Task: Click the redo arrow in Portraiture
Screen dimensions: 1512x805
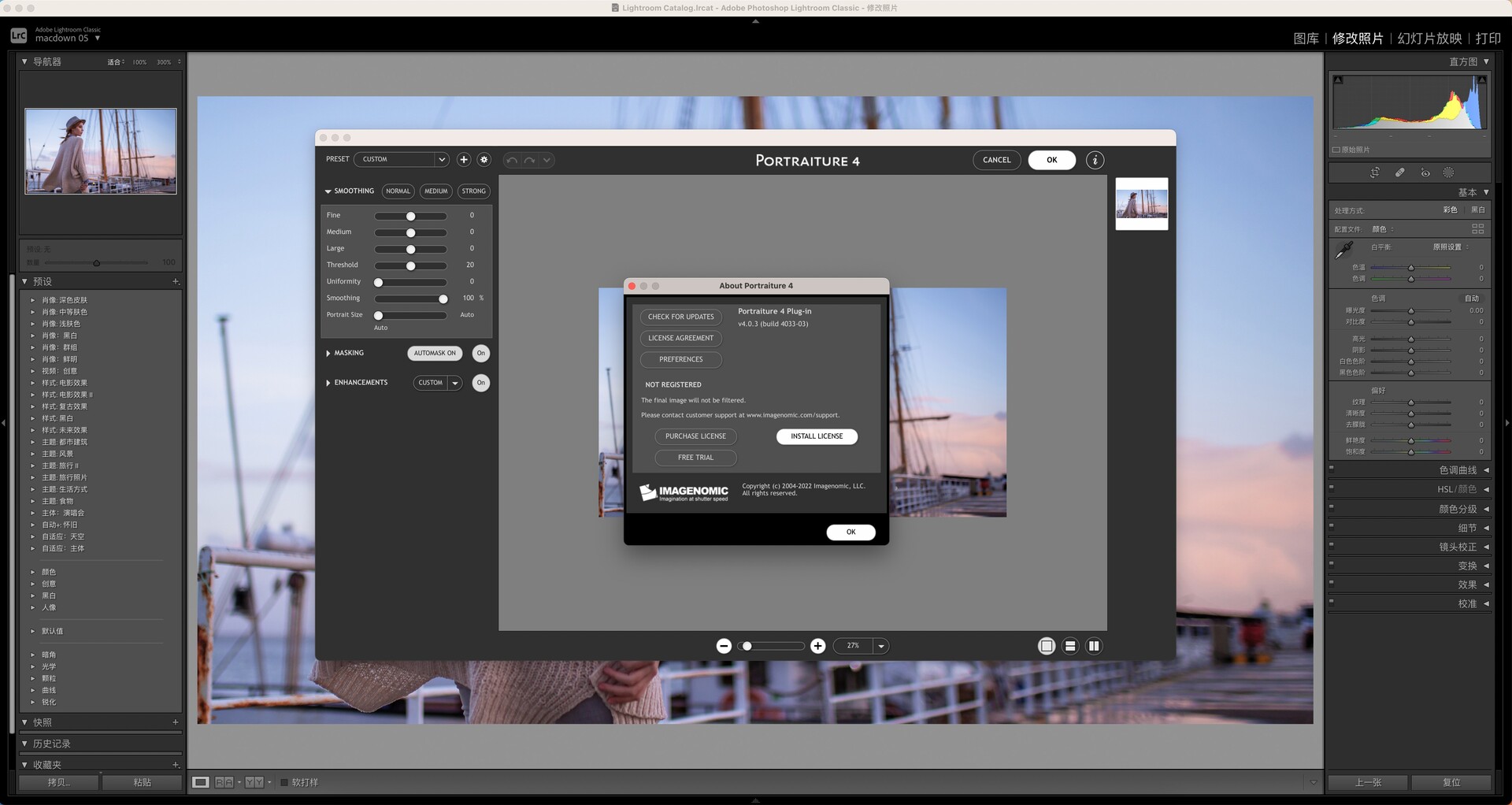Action: point(529,161)
